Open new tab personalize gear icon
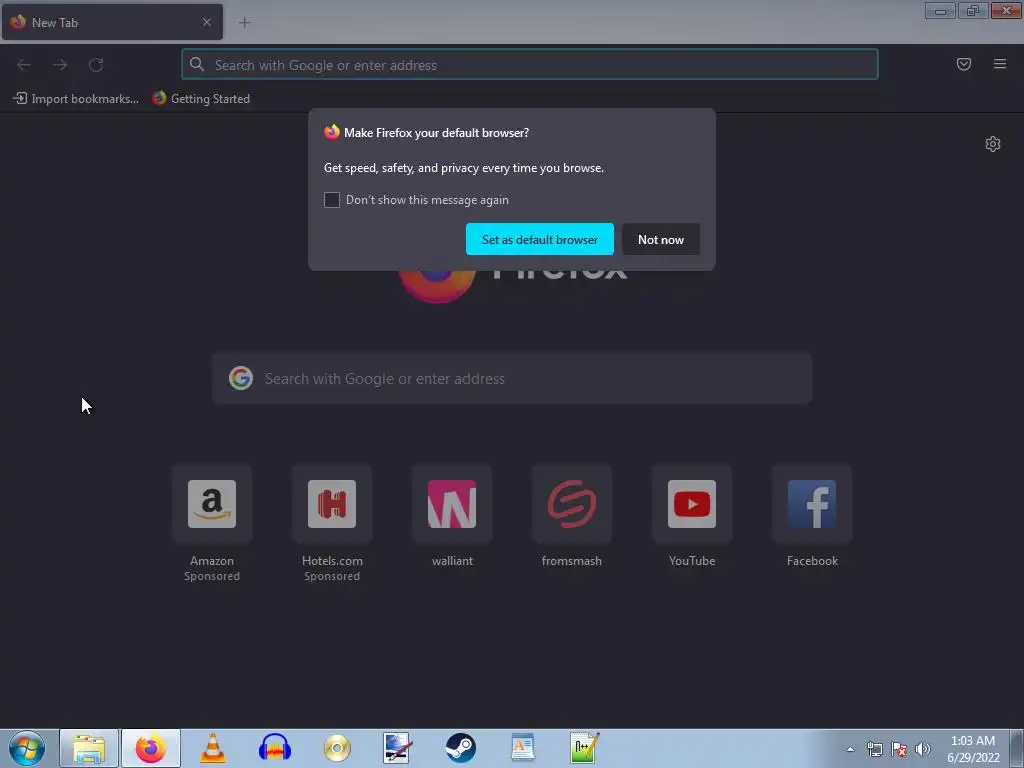The height and width of the screenshot is (768, 1024). click(x=993, y=144)
